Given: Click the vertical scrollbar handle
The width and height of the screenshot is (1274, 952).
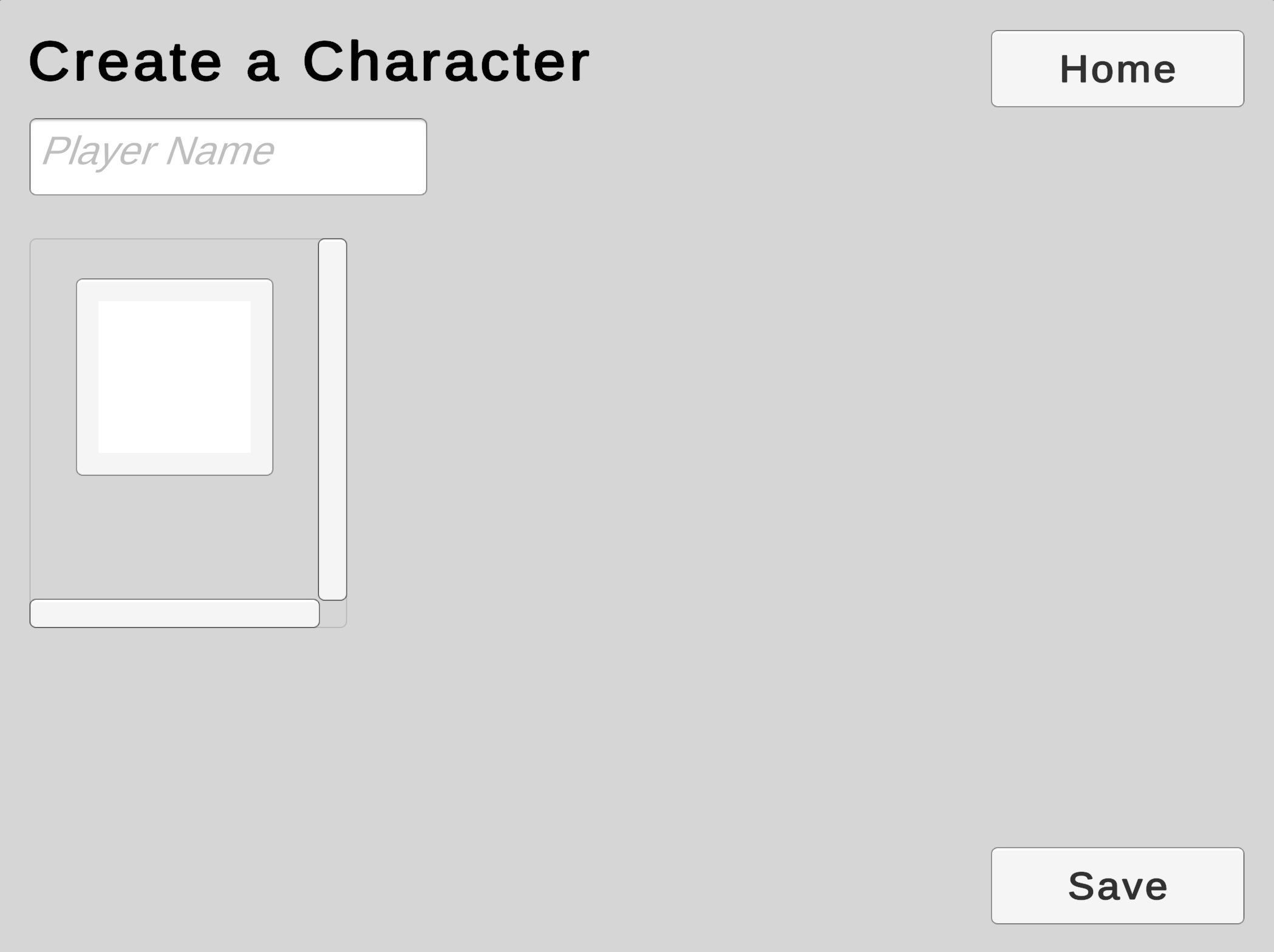Looking at the screenshot, I should click(332, 419).
